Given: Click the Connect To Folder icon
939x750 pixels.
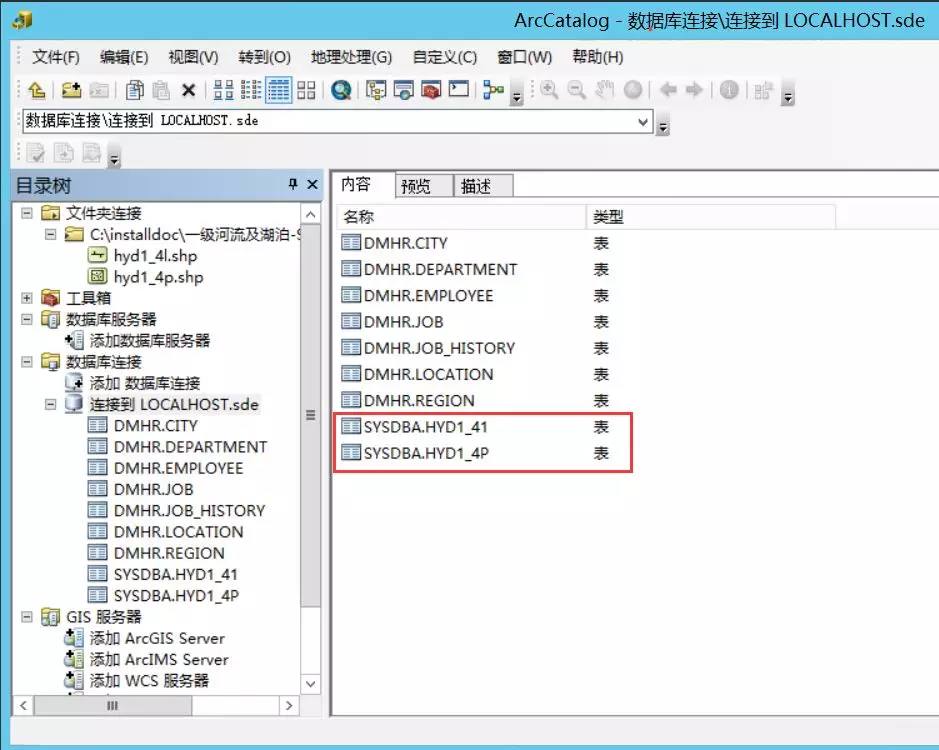Looking at the screenshot, I should tap(71, 90).
